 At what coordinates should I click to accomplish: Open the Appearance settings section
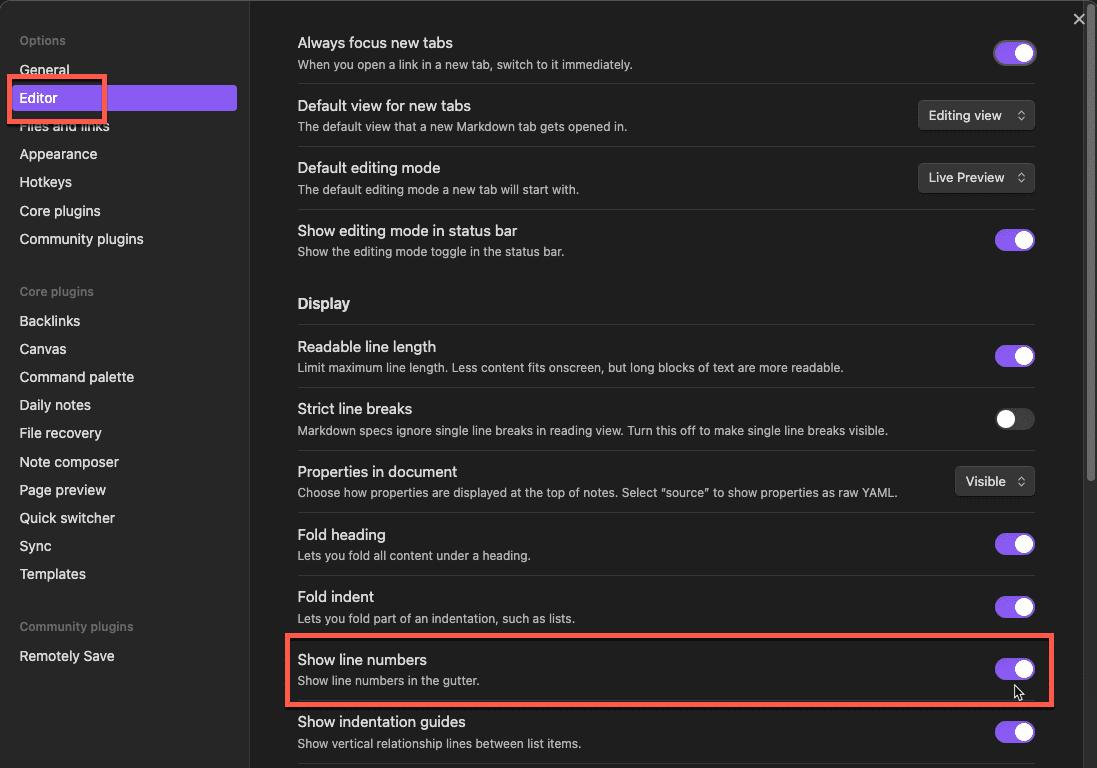point(58,154)
